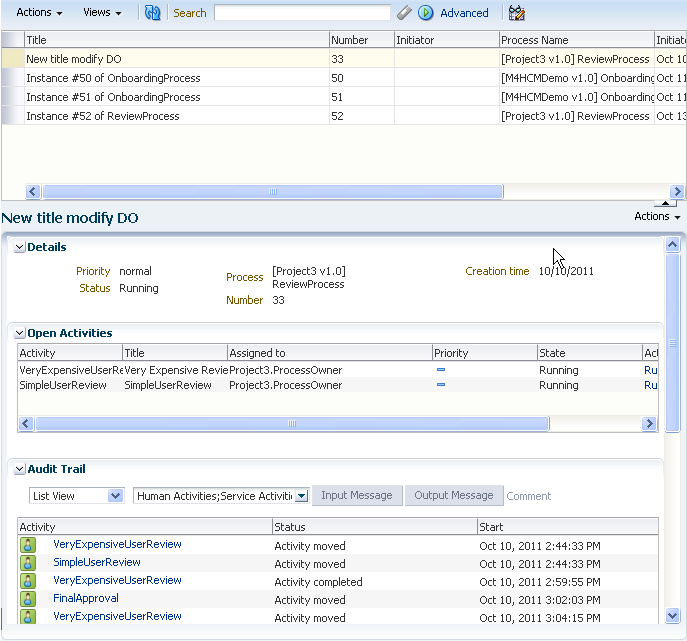Viewport: 687px width, 641px height.
Task: Select row 'New title modify DO'
Action: coord(343,59)
